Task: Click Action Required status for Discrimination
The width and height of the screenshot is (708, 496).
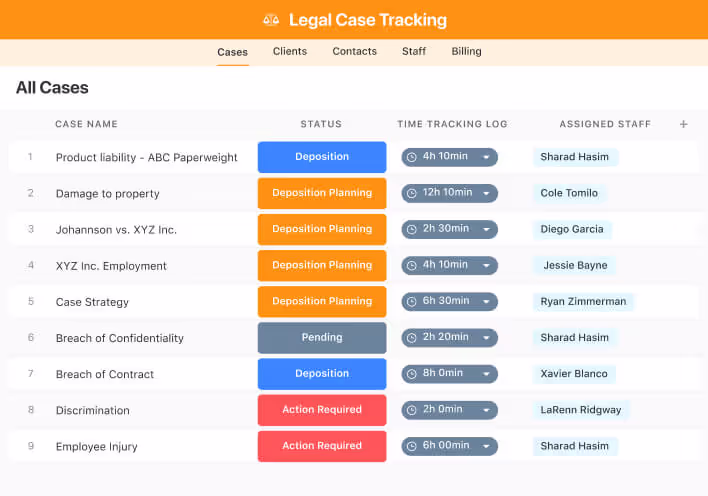Action: click(322, 410)
